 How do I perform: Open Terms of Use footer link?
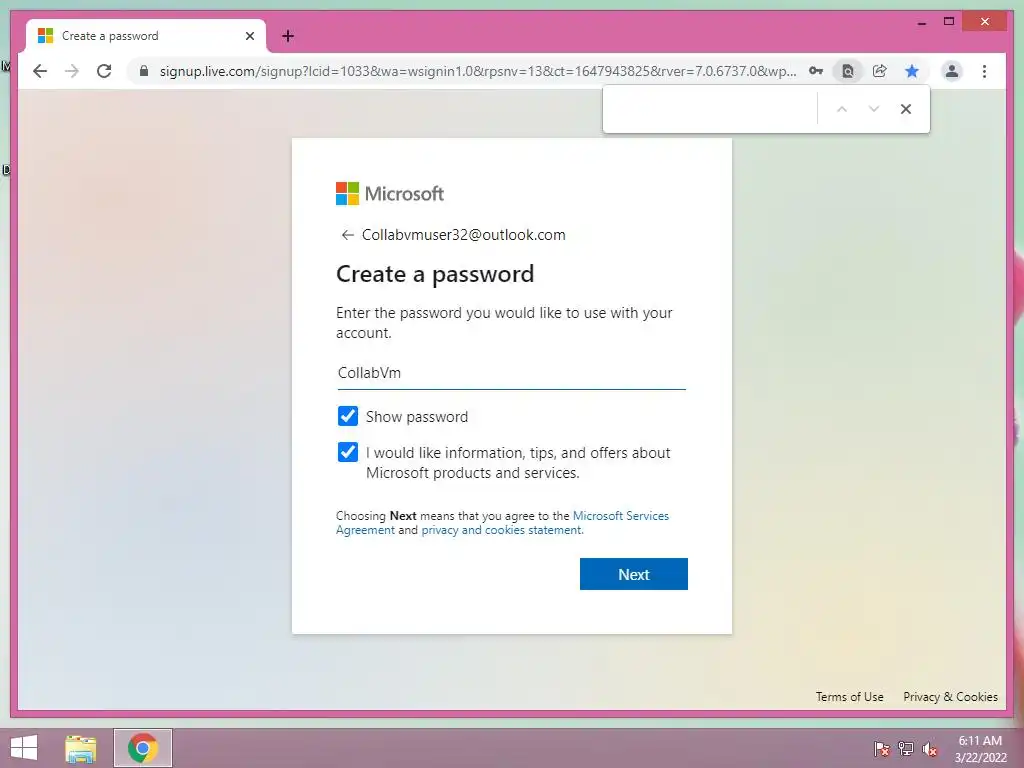tap(849, 697)
